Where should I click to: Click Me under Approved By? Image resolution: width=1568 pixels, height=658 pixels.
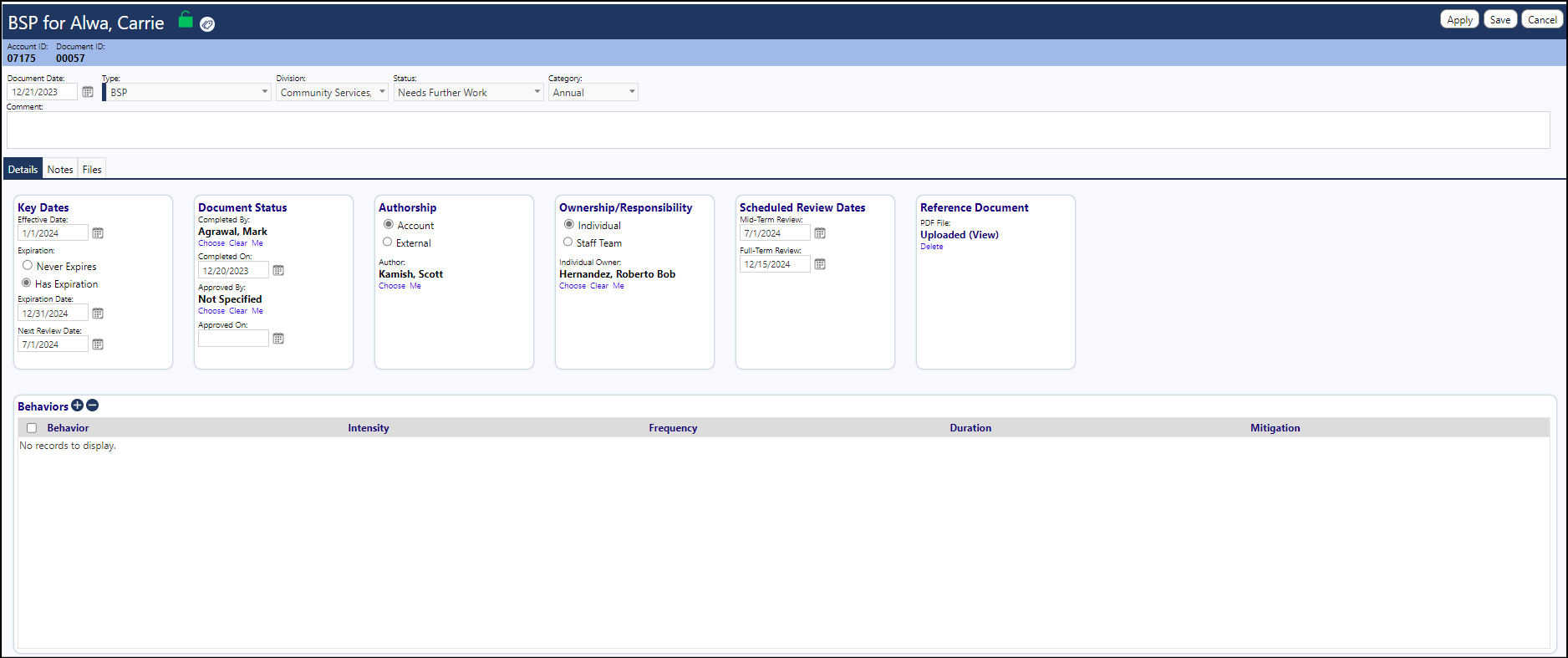[x=257, y=311]
